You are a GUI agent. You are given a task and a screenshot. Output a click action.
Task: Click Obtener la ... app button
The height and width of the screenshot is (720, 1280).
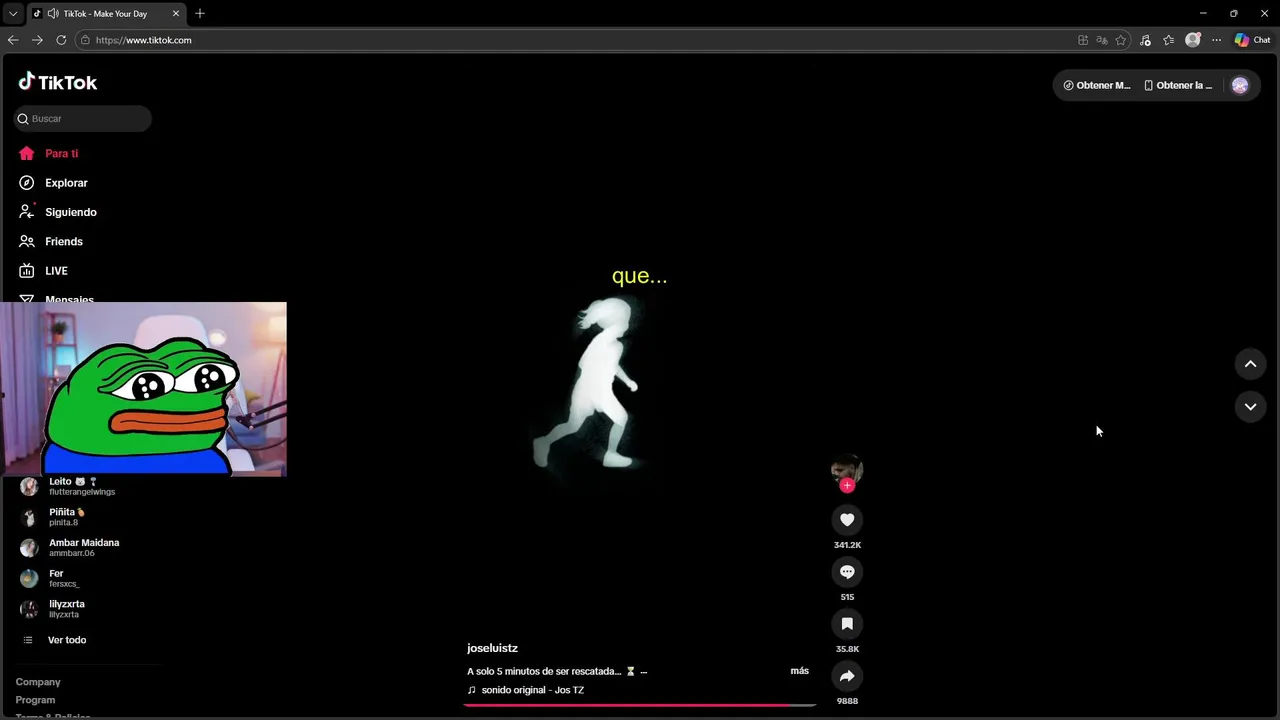(1178, 85)
